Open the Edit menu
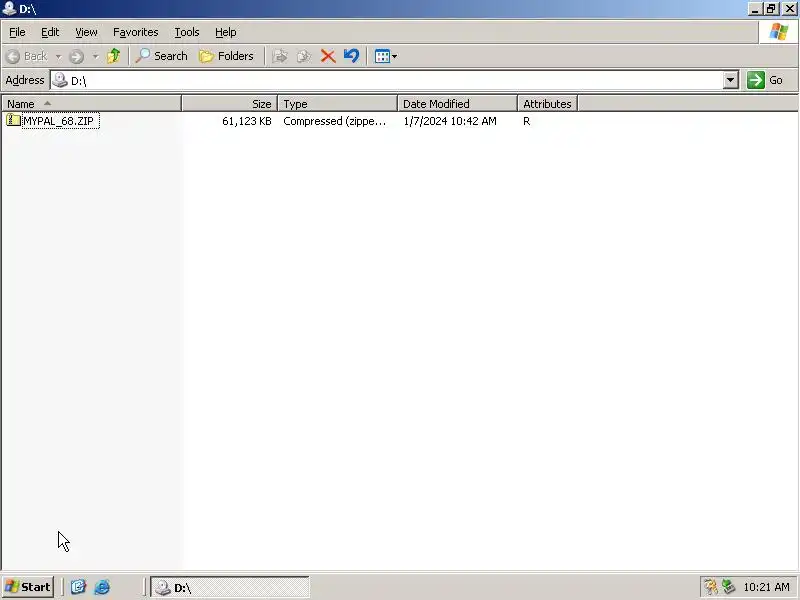 50,32
